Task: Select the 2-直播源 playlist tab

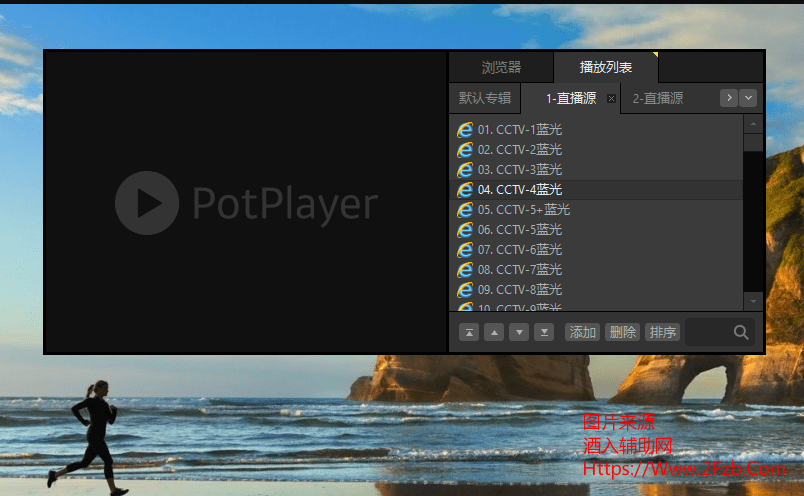Action: point(658,98)
